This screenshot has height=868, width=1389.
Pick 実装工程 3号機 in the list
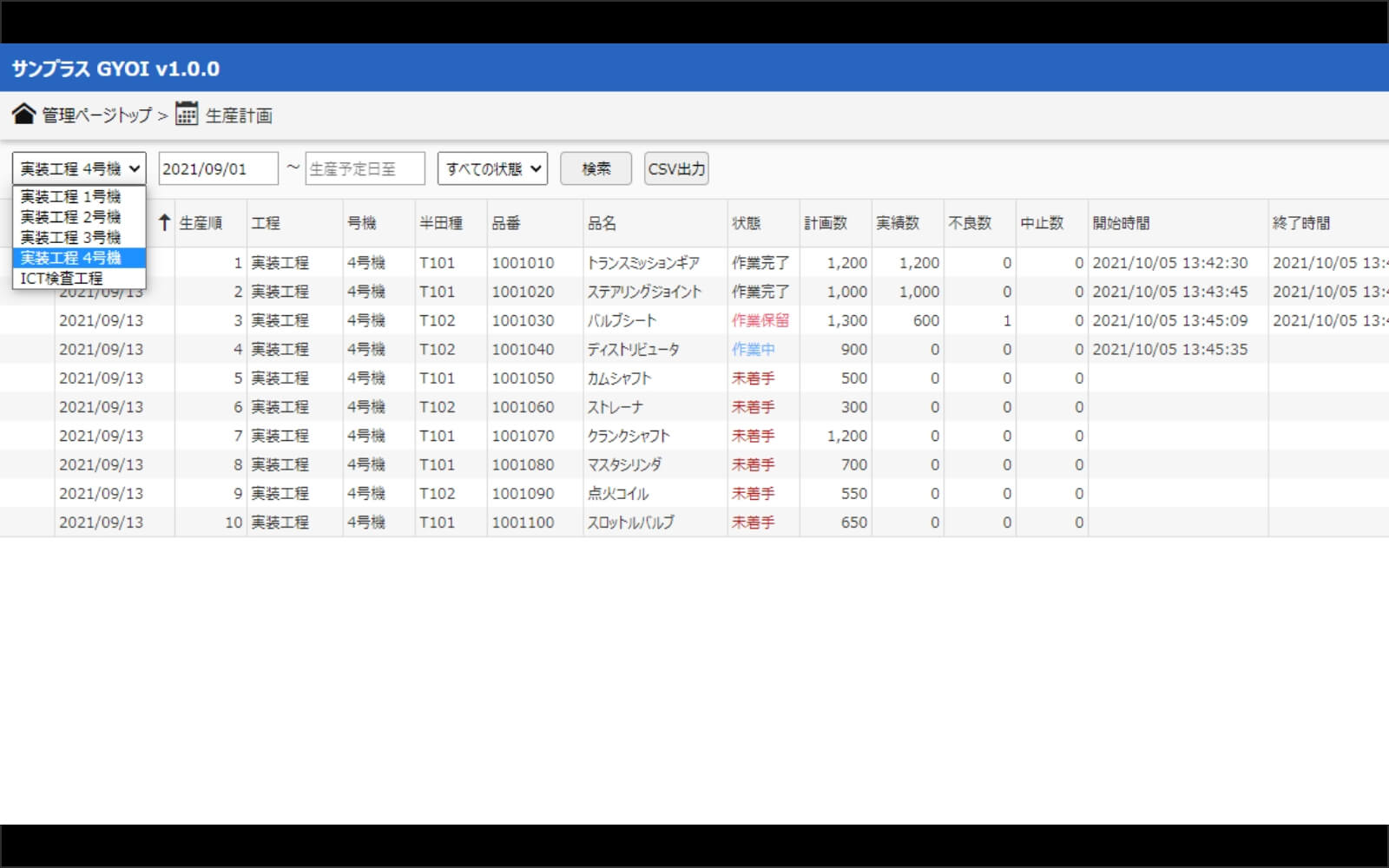(71, 238)
